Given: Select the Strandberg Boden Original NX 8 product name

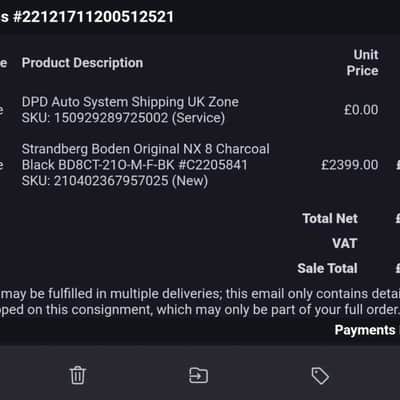Looking at the screenshot, I should [x=146, y=149].
